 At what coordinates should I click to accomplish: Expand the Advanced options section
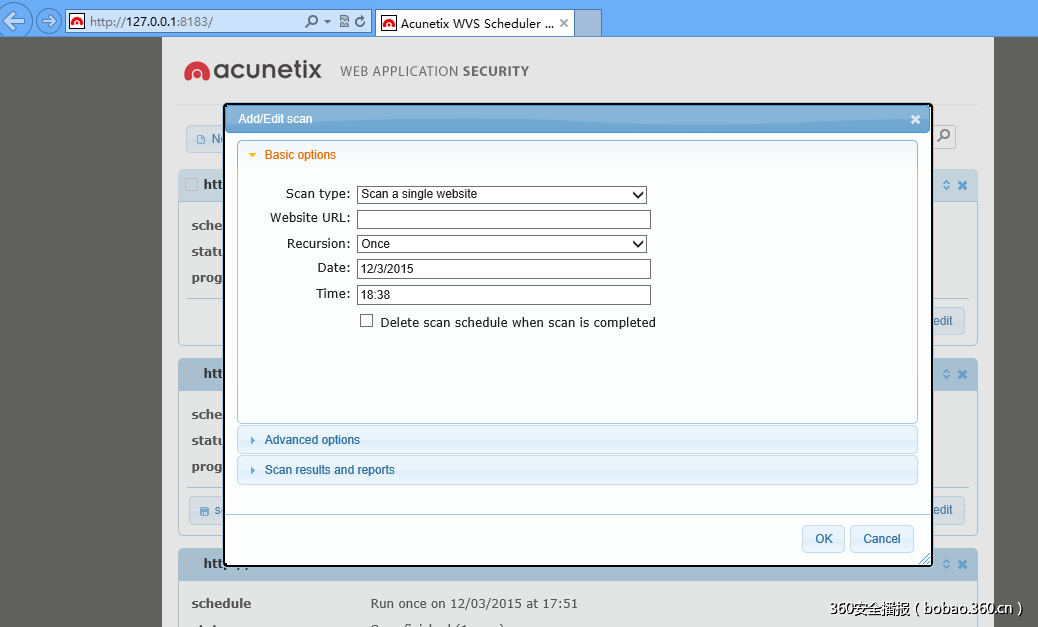(x=310, y=439)
